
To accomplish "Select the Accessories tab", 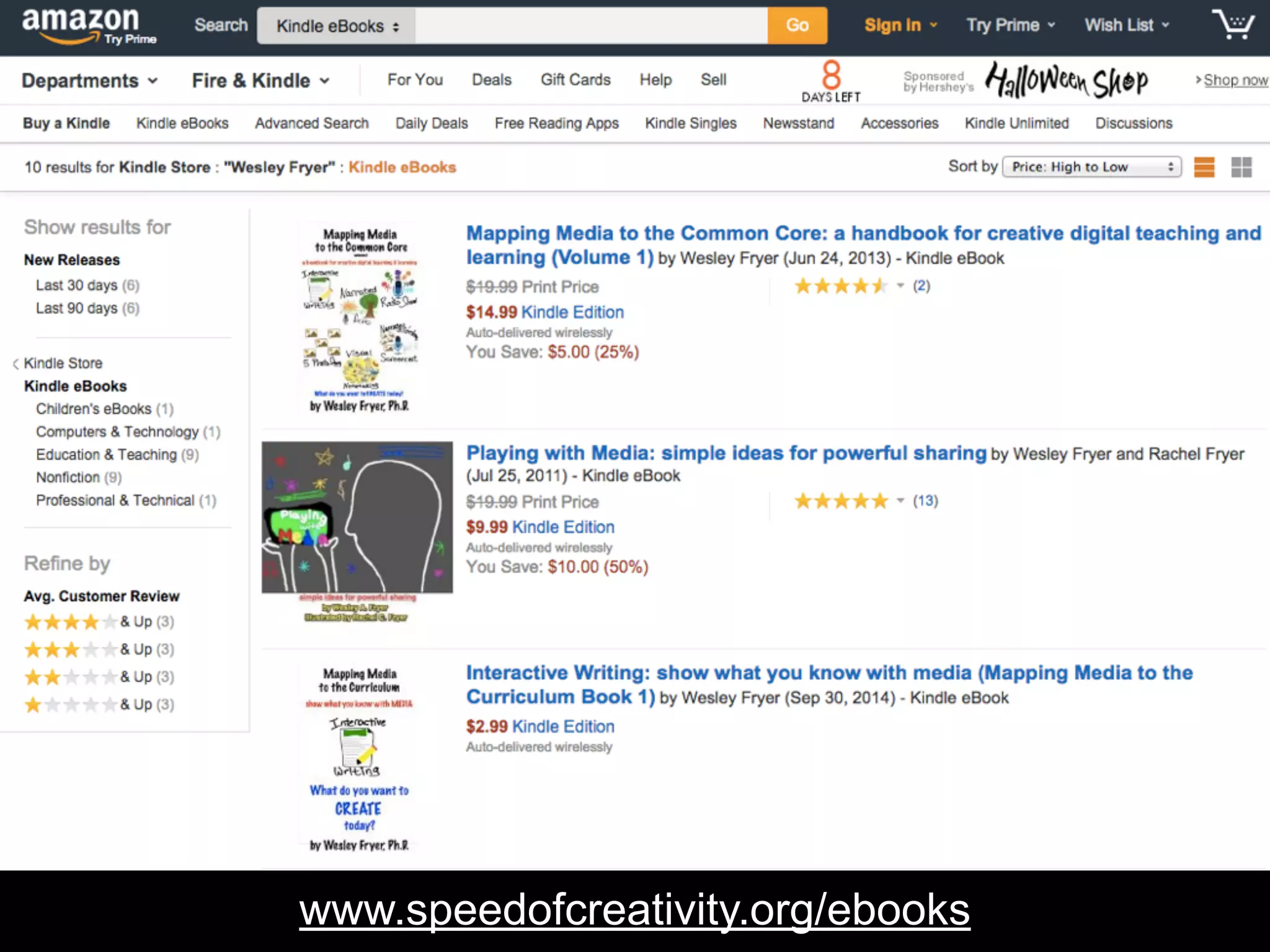I will (900, 123).
